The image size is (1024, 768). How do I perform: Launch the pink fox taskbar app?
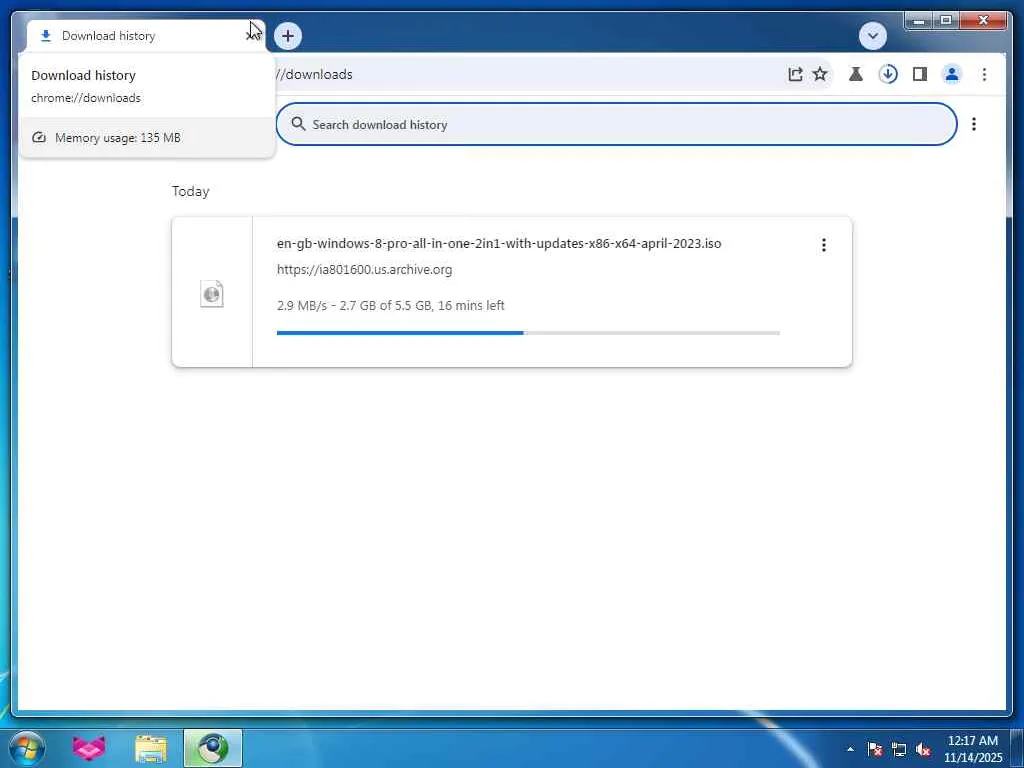click(89, 748)
